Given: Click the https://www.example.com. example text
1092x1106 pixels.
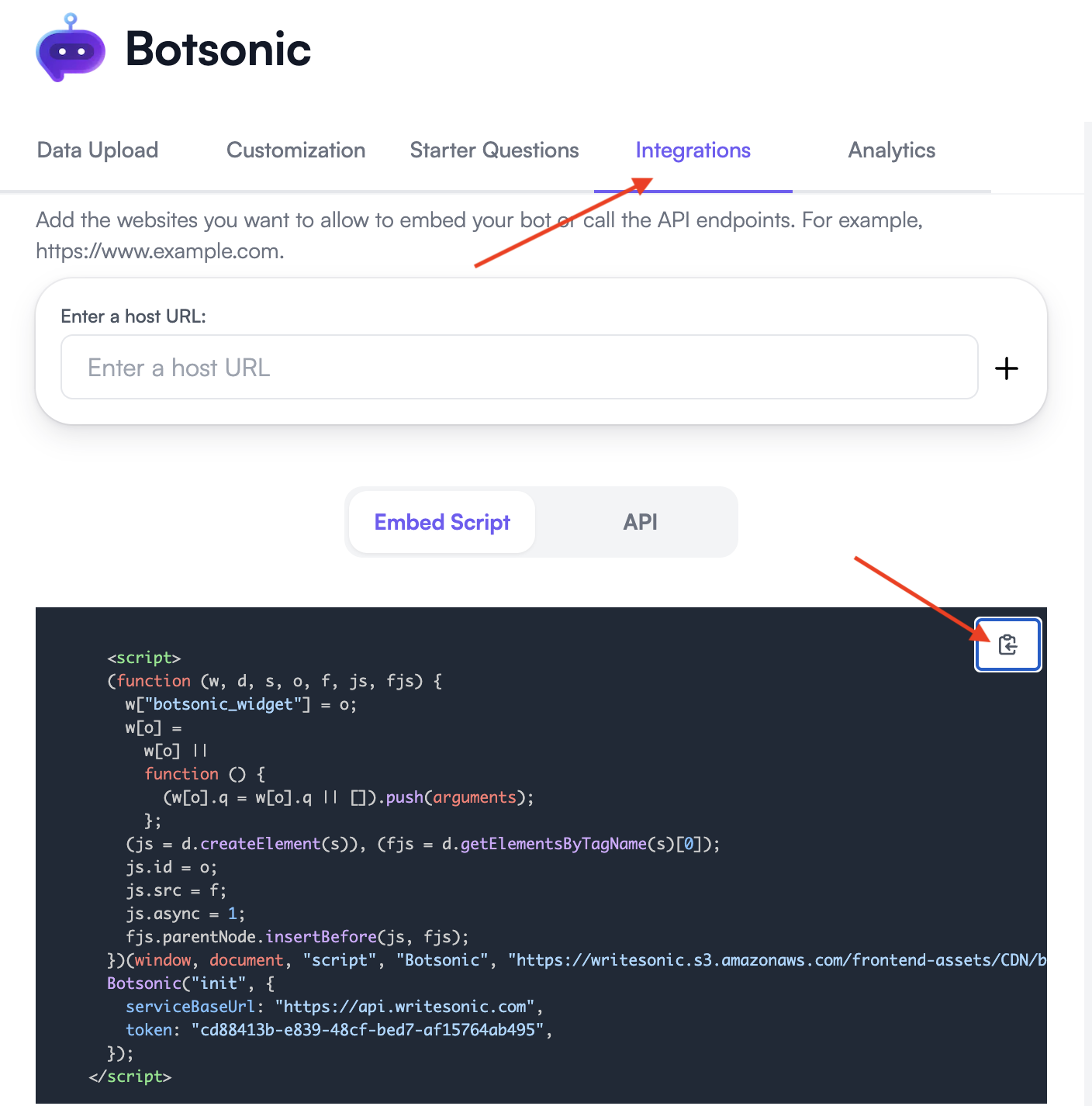Looking at the screenshot, I should (160, 251).
